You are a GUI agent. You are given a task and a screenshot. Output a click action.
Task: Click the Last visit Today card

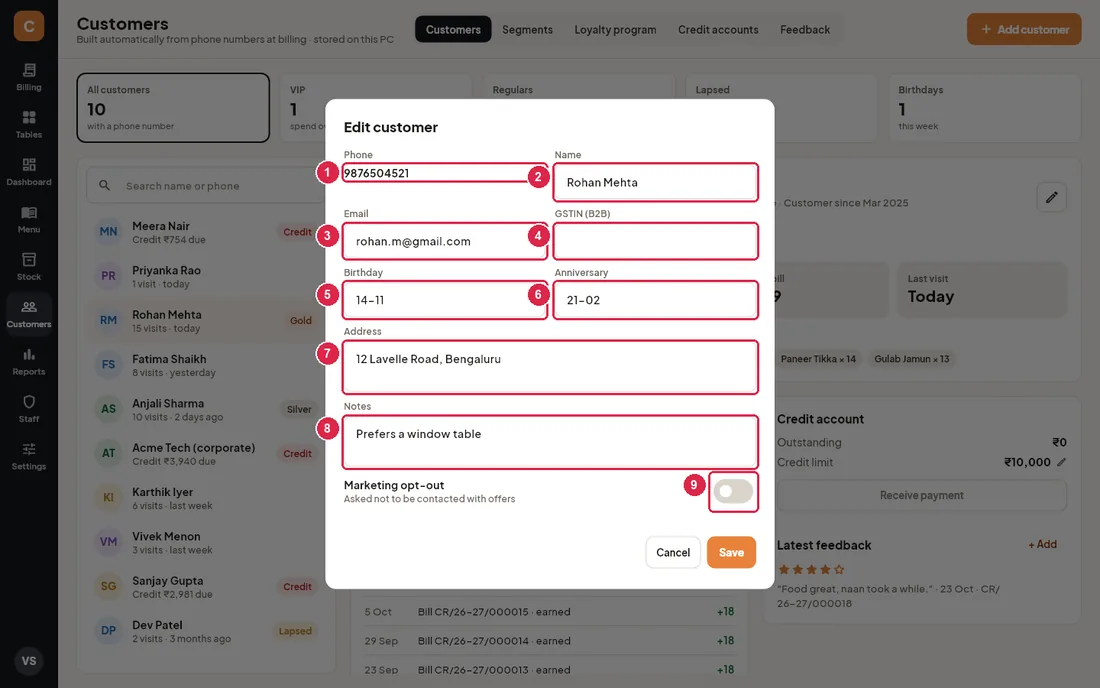pyautogui.click(x=982, y=290)
